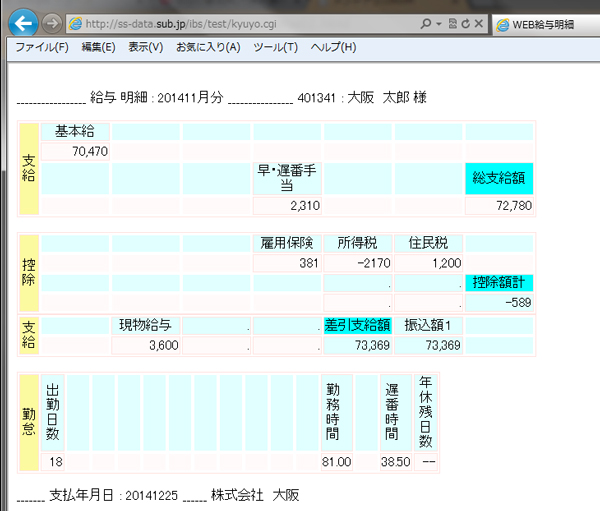Screen dimensions: 600x511
Task: Click the cyan 控除額計 header cell
Action: (x=499, y=283)
